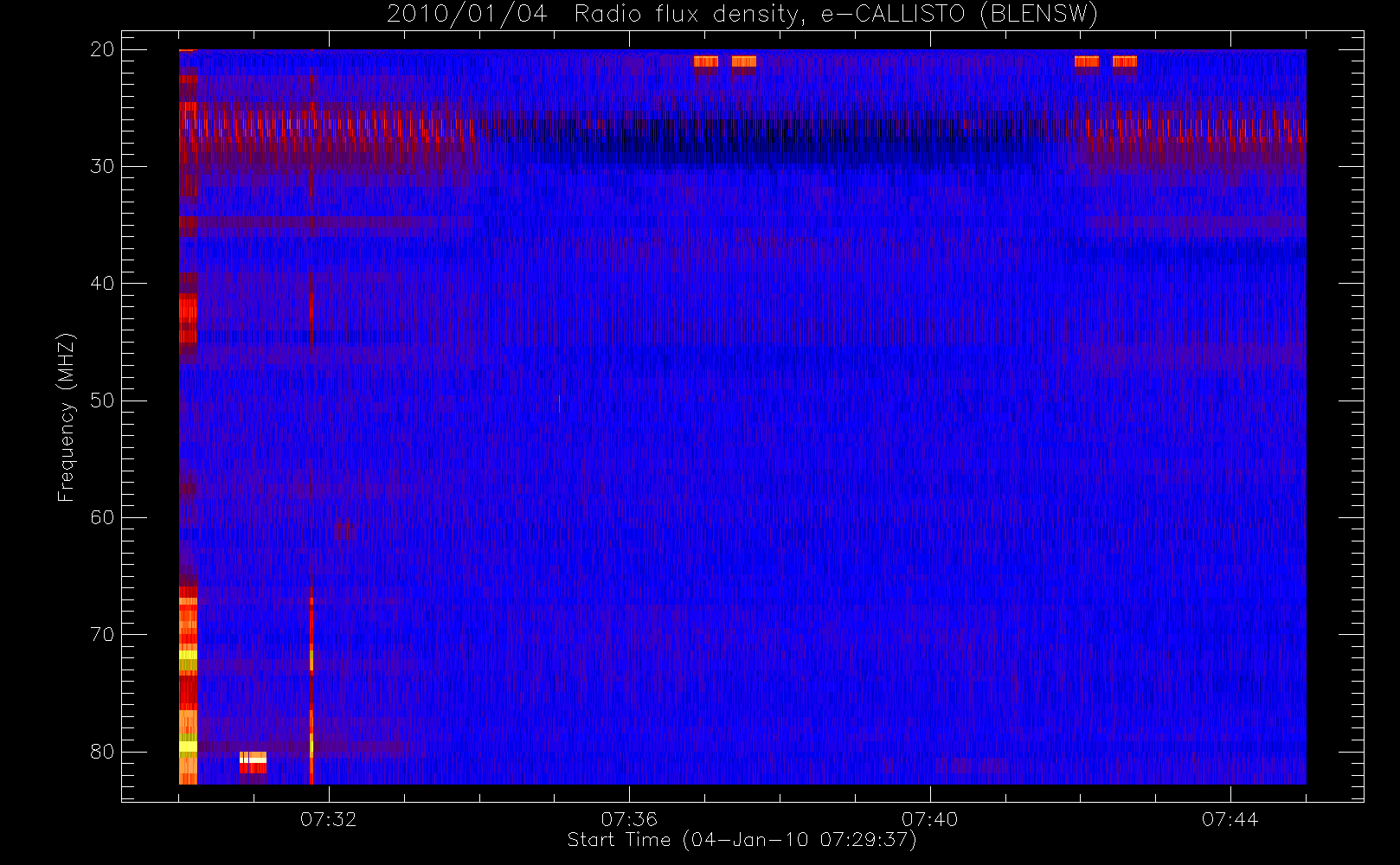Click the white-red burst near 81 MHz
1400x865 pixels.
point(253,762)
